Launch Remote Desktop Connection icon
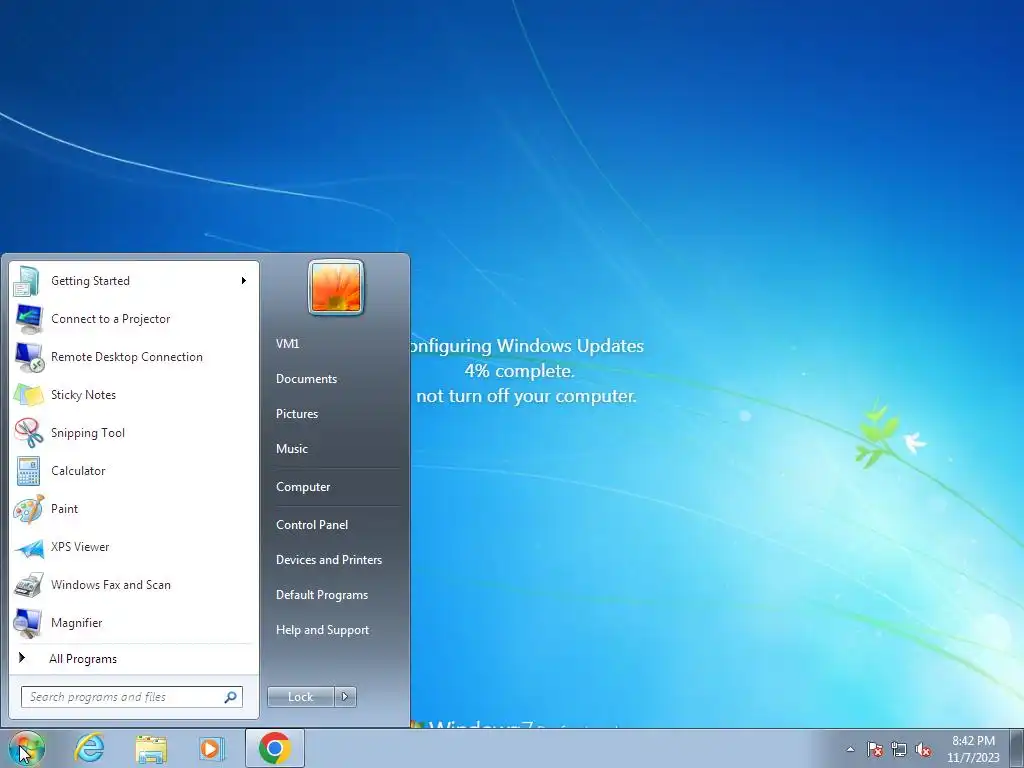The width and height of the screenshot is (1024, 768). [28, 357]
